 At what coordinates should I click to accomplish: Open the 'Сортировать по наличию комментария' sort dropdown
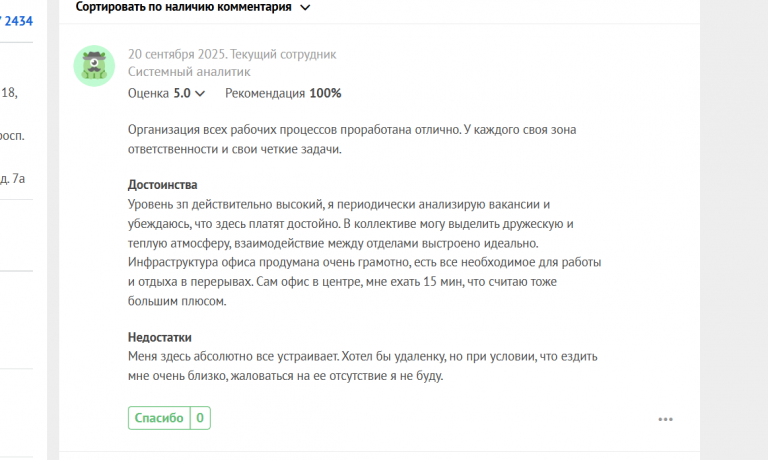(193, 7)
